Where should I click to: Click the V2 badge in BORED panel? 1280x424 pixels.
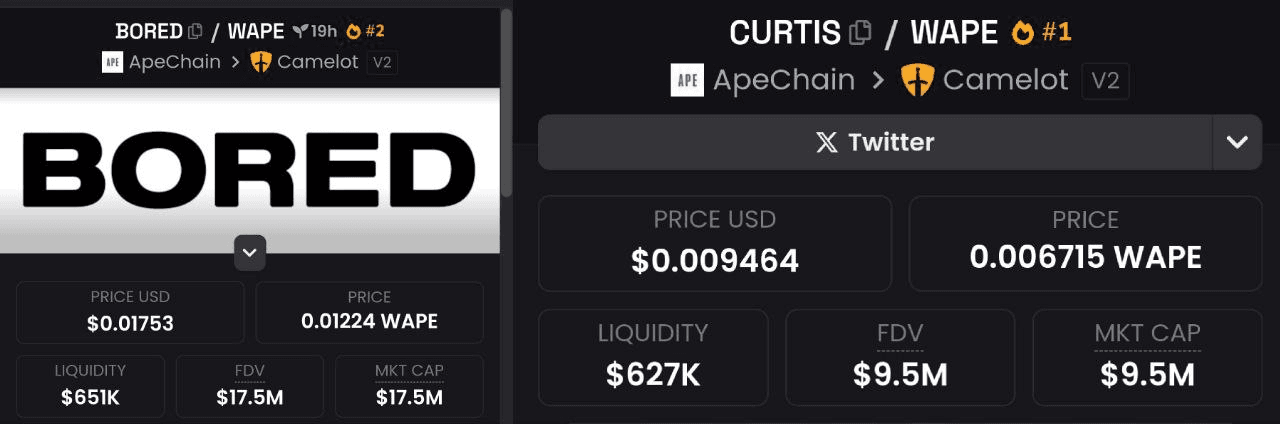pos(381,62)
